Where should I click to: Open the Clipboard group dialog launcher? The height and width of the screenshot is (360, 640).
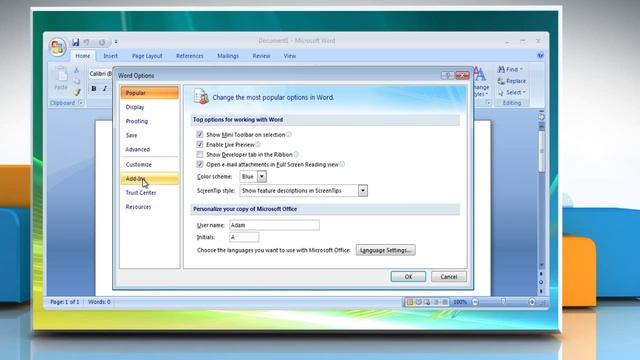tap(81, 103)
